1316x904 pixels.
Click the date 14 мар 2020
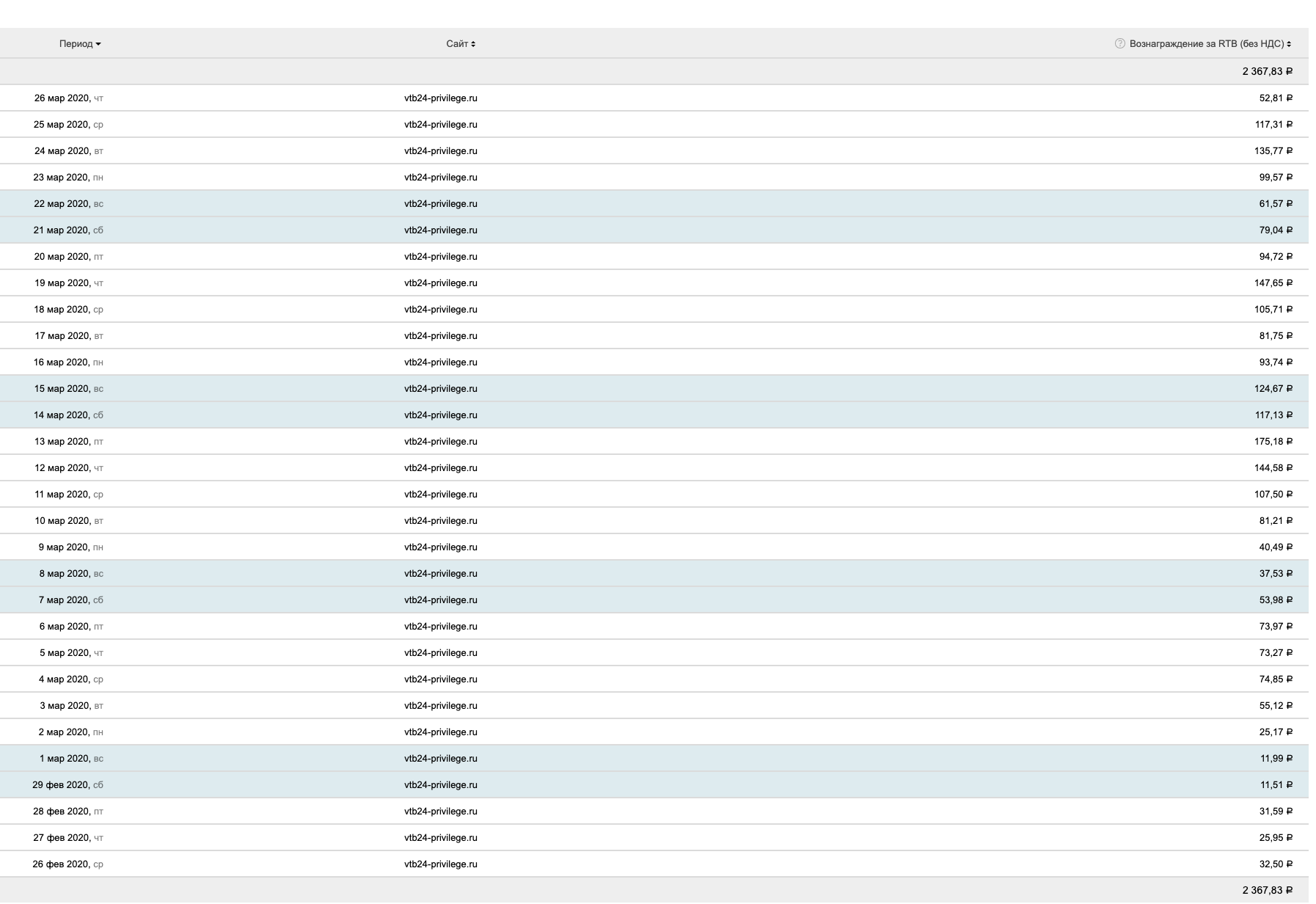coord(62,415)
